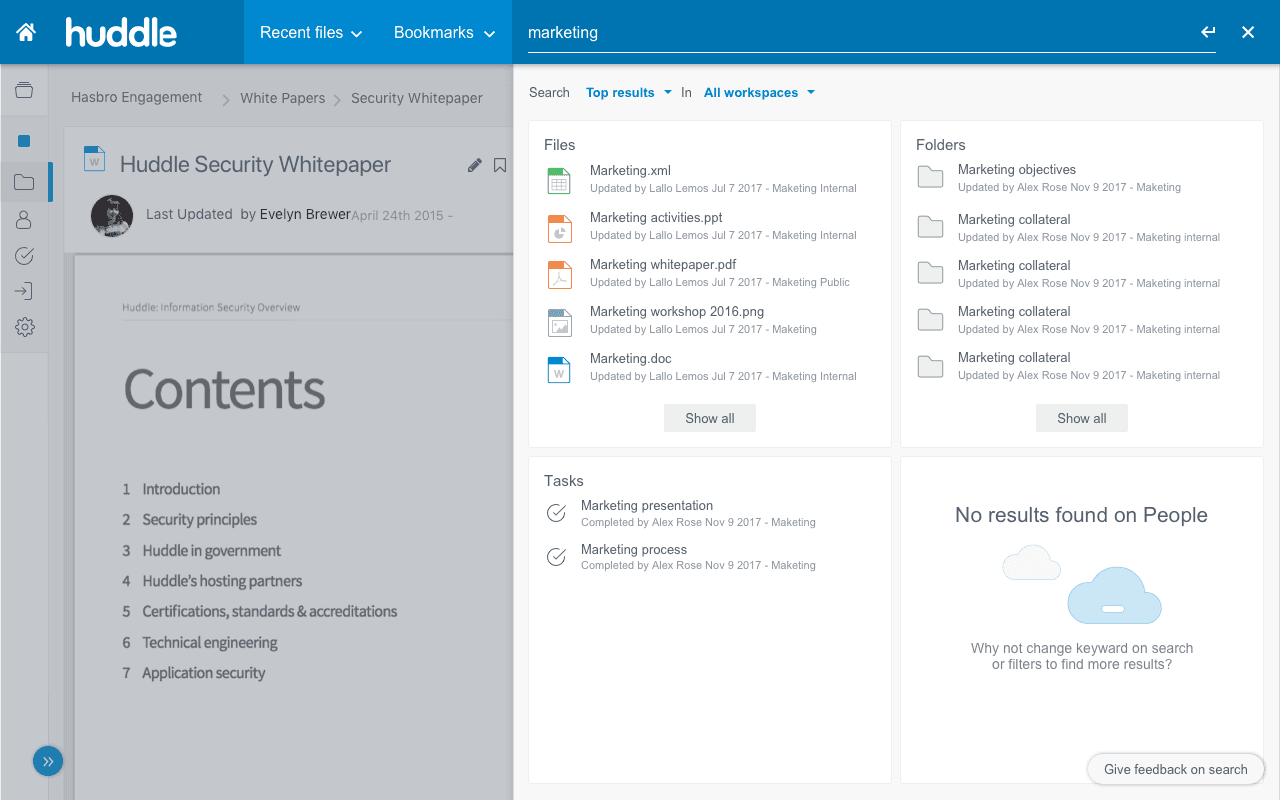1280x800 pixels.
Task: Click the Word document icon beside title
Action: pos(94,158)
